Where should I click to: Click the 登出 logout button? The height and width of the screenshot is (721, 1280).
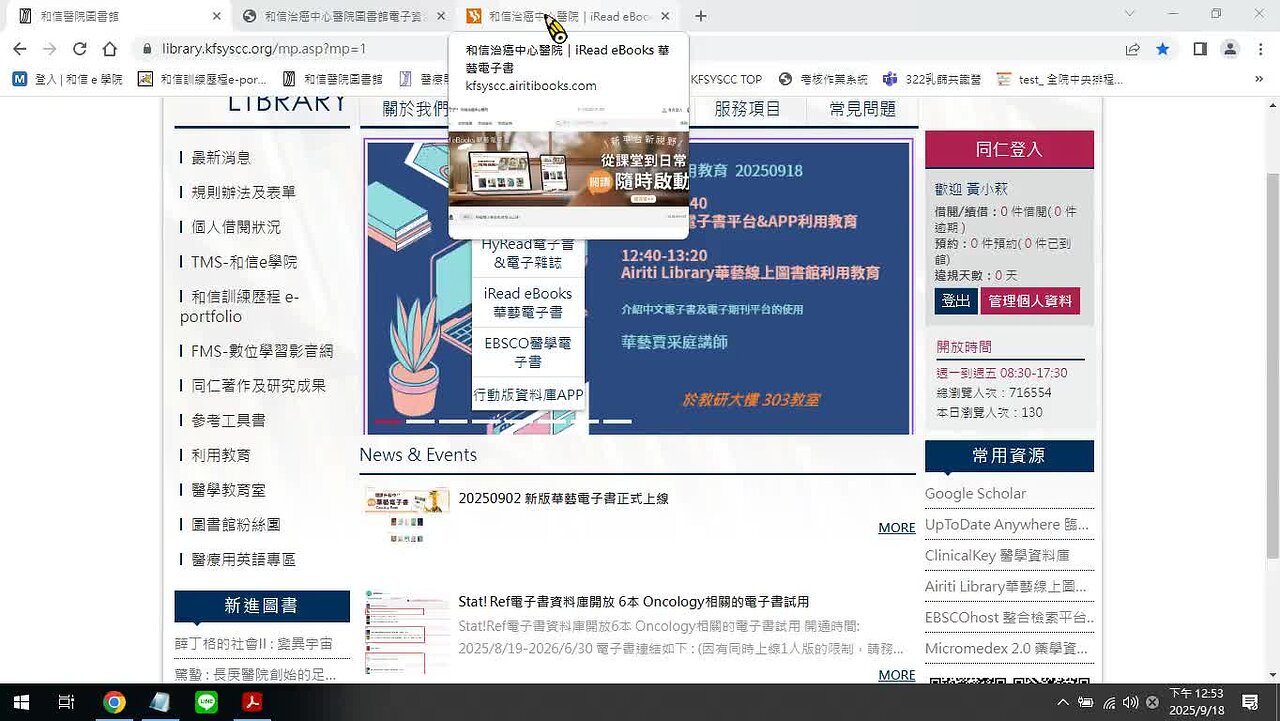[x=956, y=301]
